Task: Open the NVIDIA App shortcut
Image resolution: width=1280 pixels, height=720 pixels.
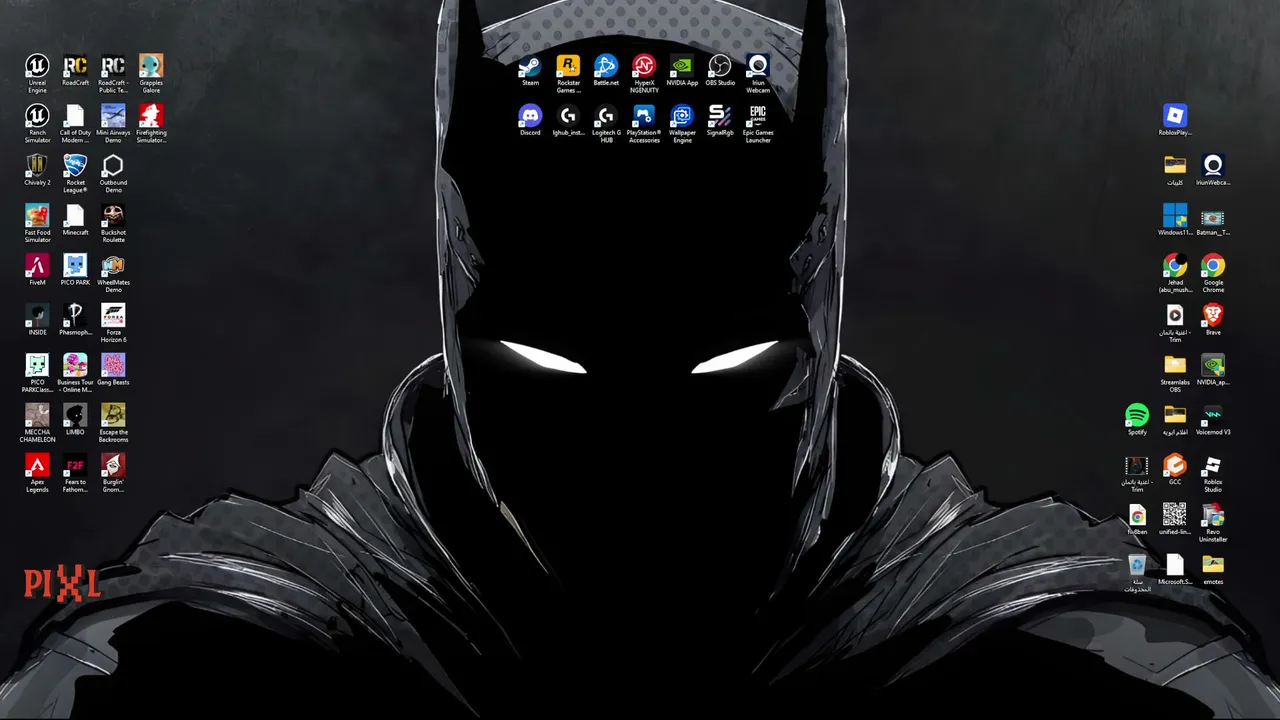Action: (x=682, y=70)
